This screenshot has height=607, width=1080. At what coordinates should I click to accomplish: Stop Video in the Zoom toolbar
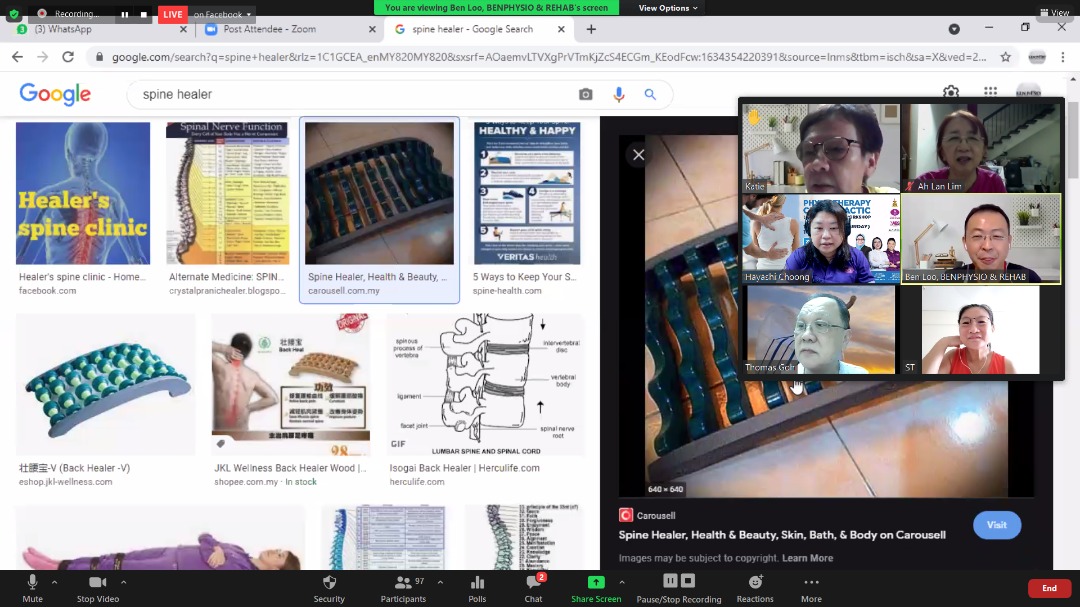98,587
